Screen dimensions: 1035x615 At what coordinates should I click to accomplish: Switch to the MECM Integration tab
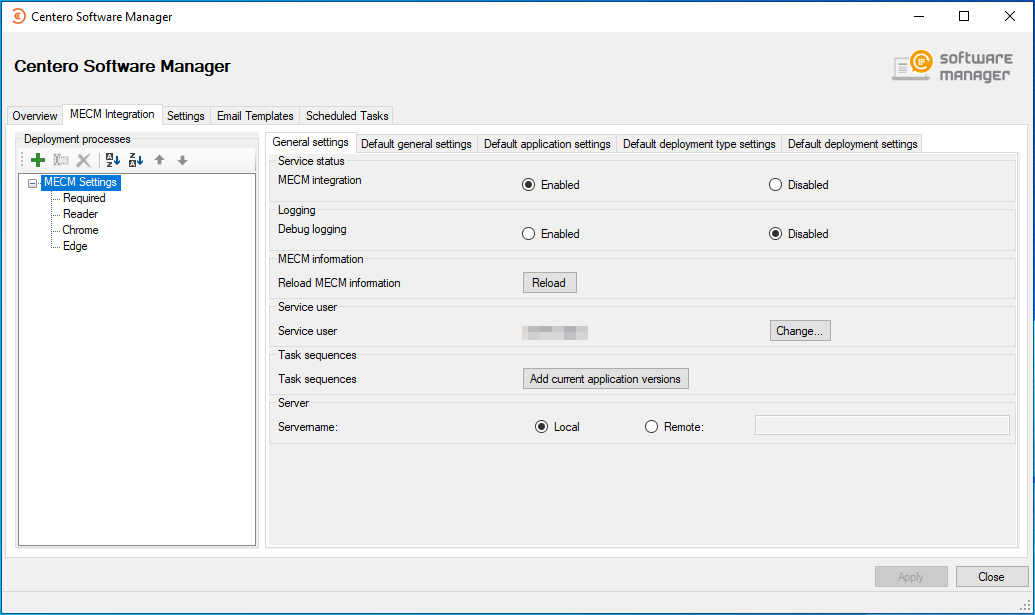pos(112,114)
